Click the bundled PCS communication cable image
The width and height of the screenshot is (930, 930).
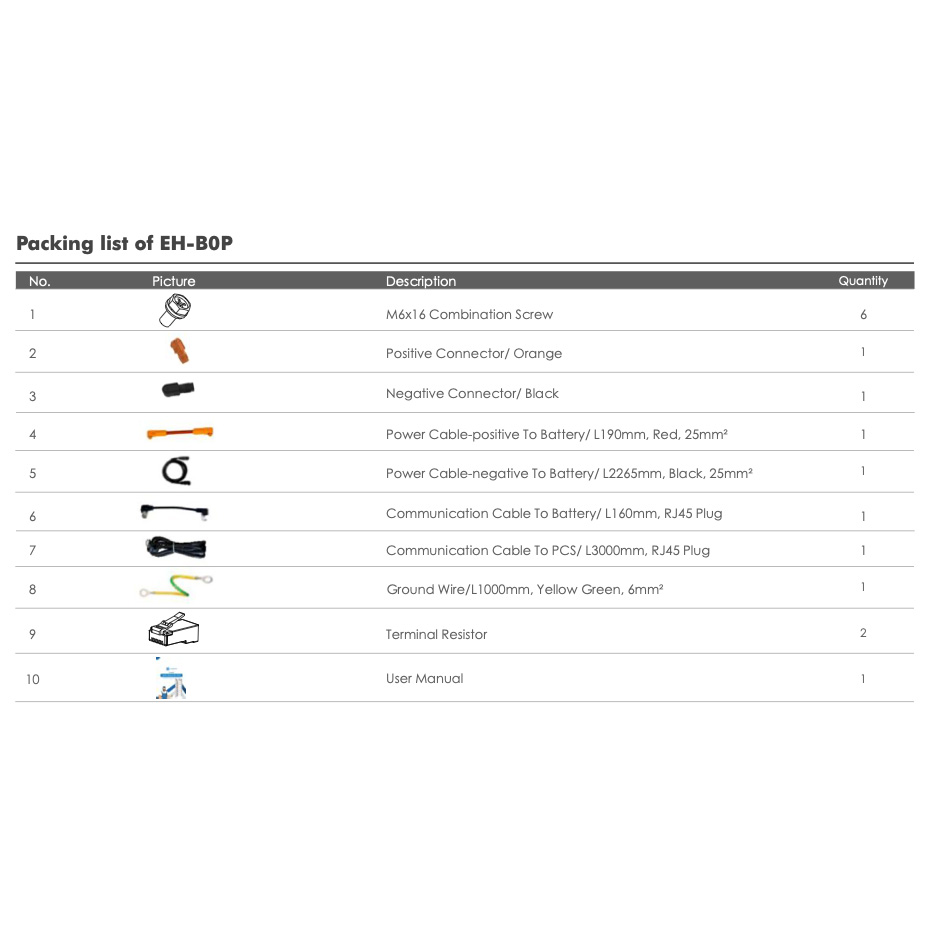coord(176,547)
